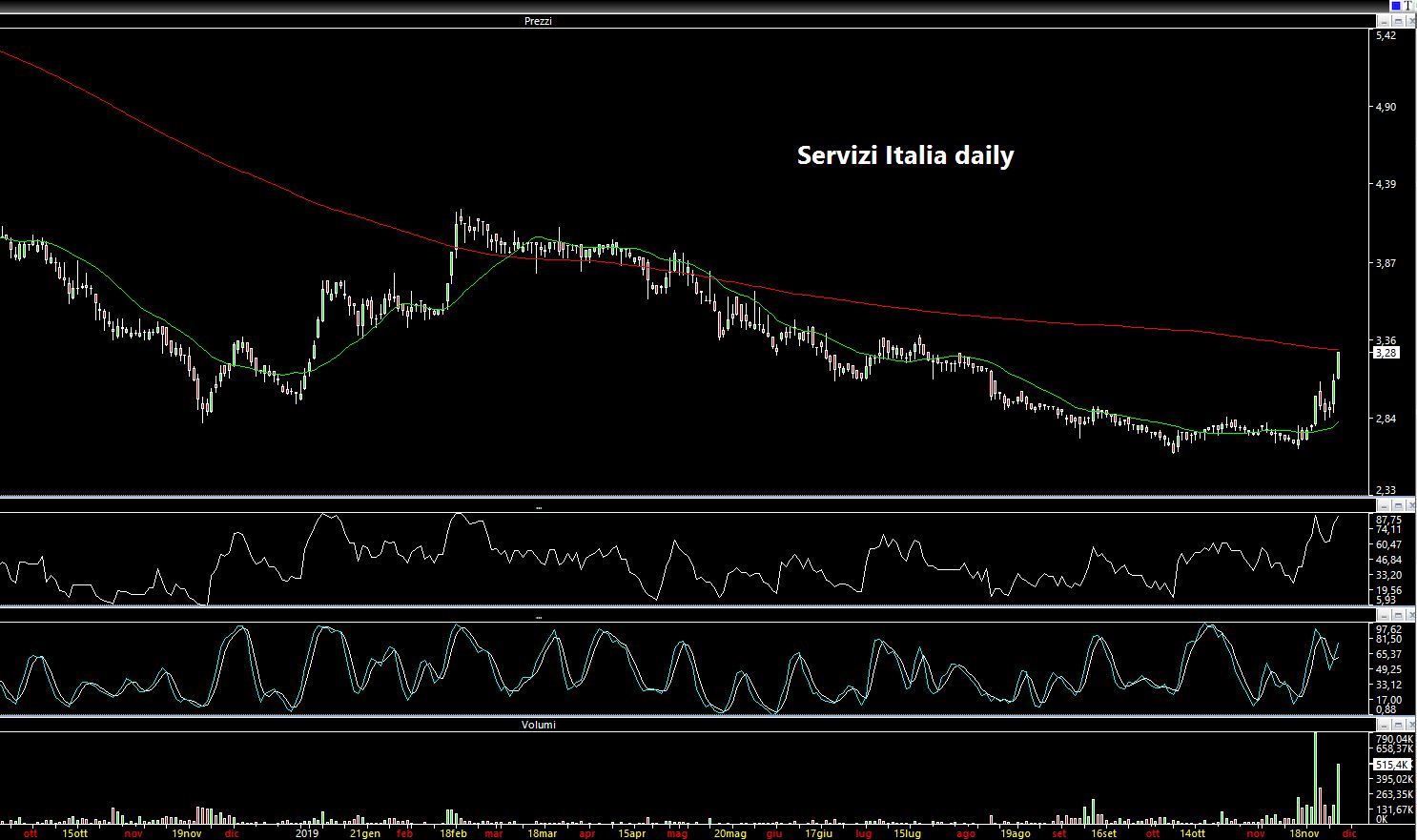The image size is (1417, 840).
Task: Click the 2019 marker on date axis
Action: click(x=306, y=833)
